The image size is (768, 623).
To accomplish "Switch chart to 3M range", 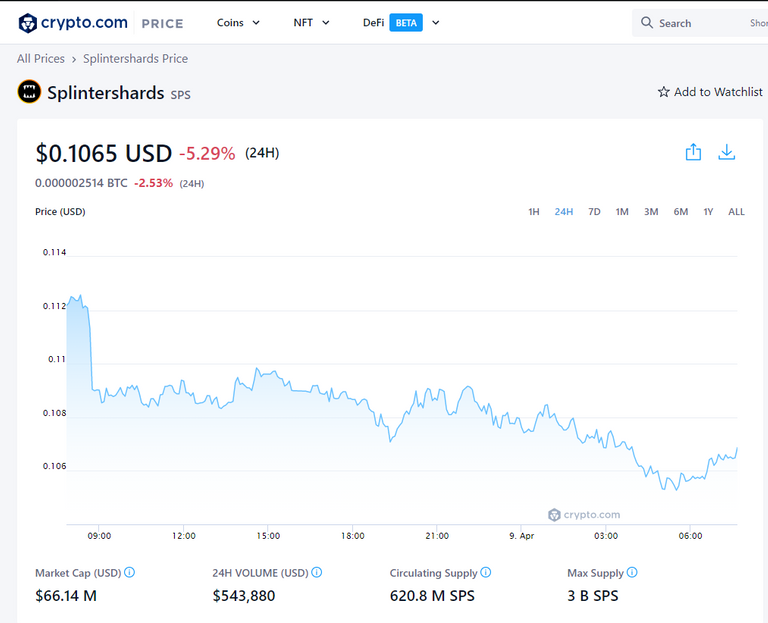I will coord(651,212).
